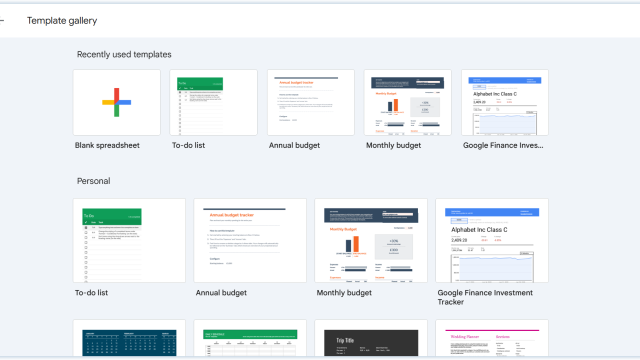Open the recently used Annual budget template
640x360 pixels.
coord(311,102)
